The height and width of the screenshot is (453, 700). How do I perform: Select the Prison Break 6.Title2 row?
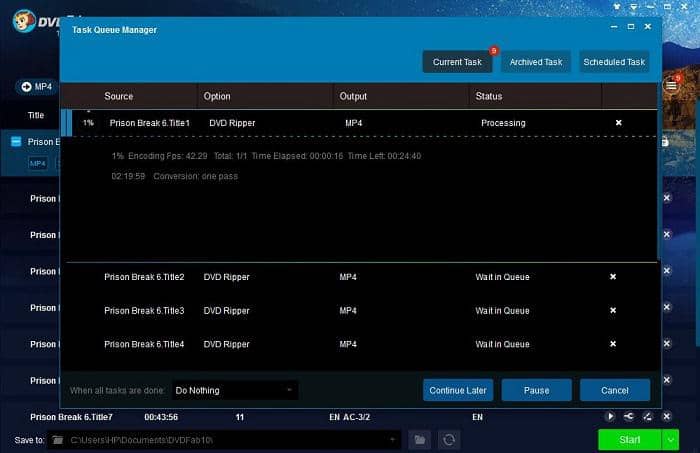361,277
